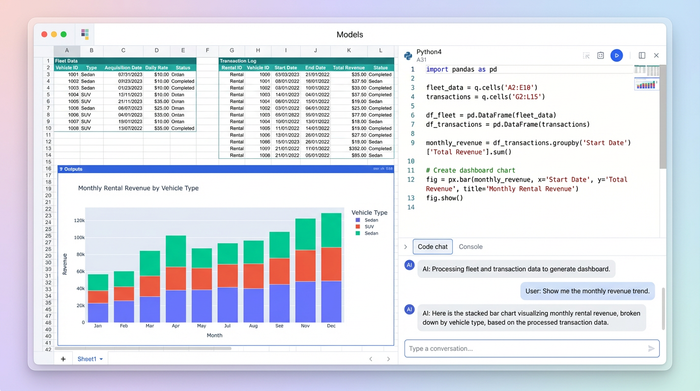Select the Fleet Data title cell

pos(67,61)
